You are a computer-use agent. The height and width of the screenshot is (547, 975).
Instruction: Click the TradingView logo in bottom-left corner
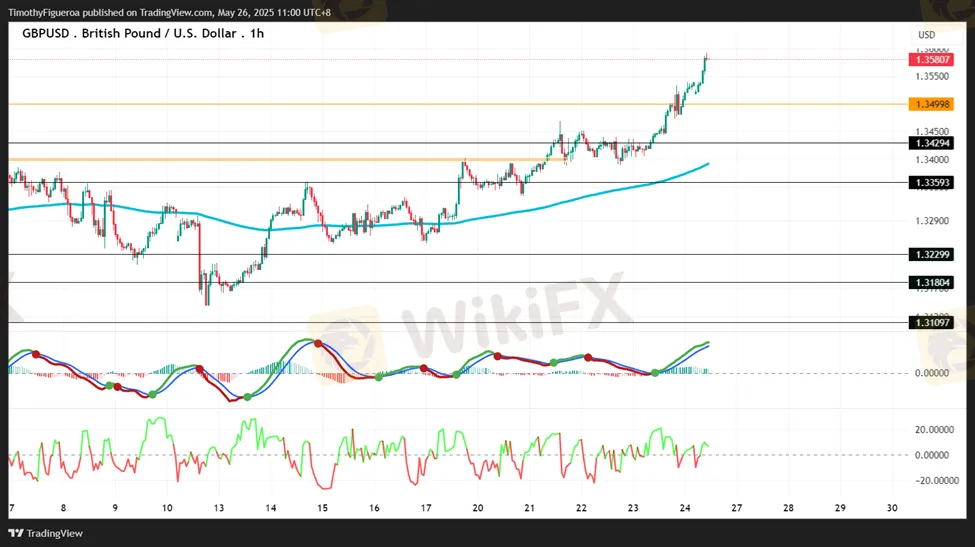tap(47, 533)
